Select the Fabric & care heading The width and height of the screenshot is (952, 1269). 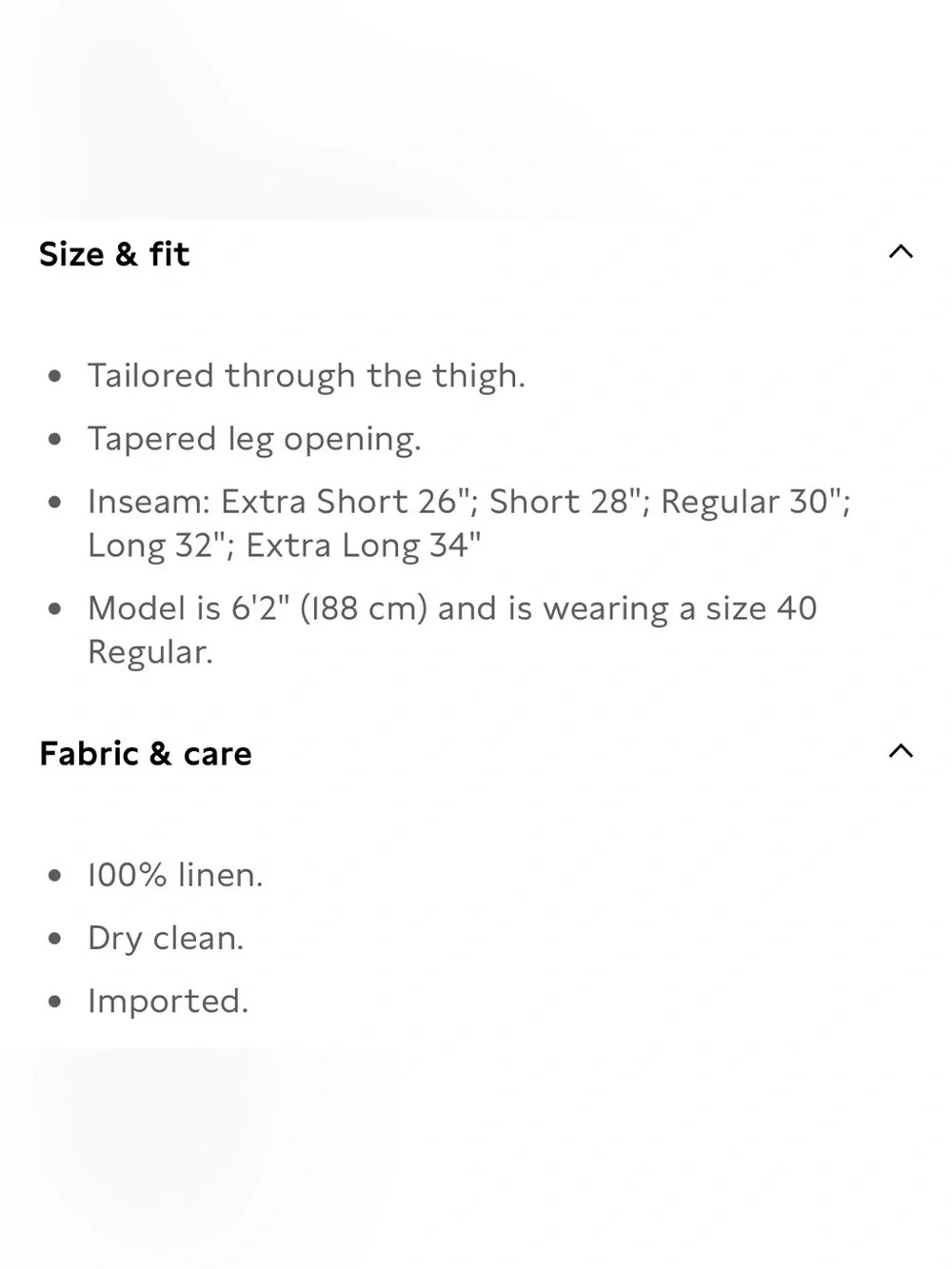(x=146, y=754)
